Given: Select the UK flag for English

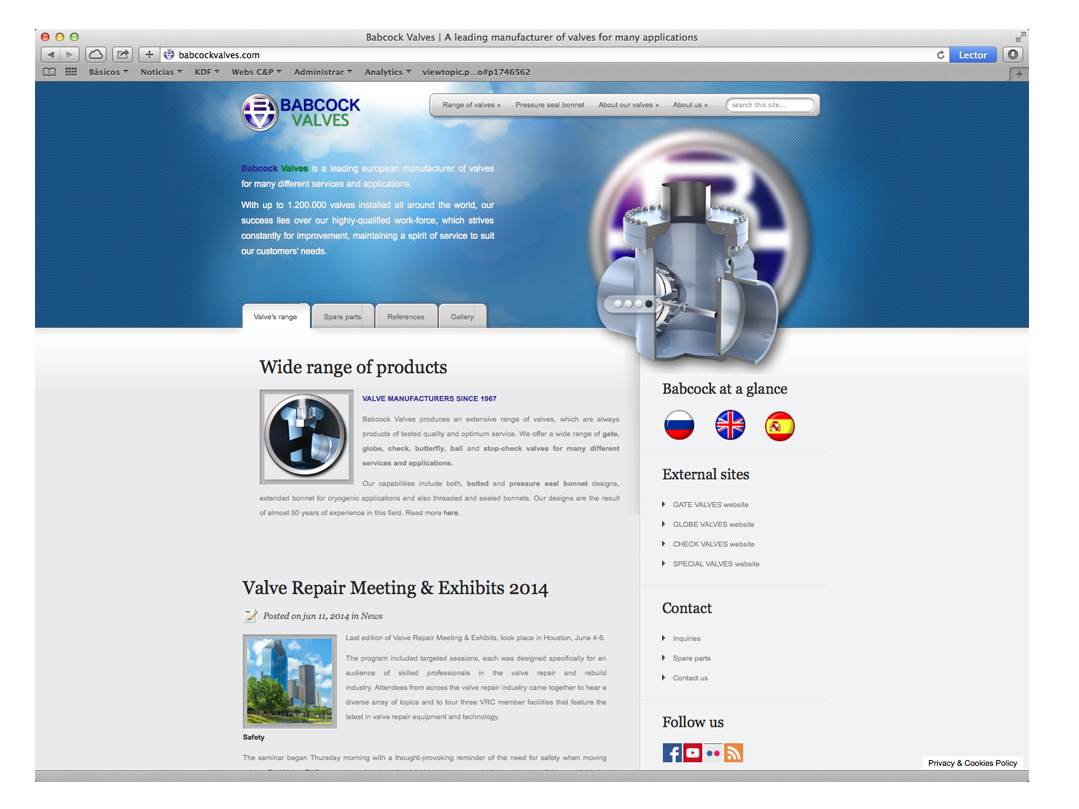Looking at the screenshot, I should [730, 425].
